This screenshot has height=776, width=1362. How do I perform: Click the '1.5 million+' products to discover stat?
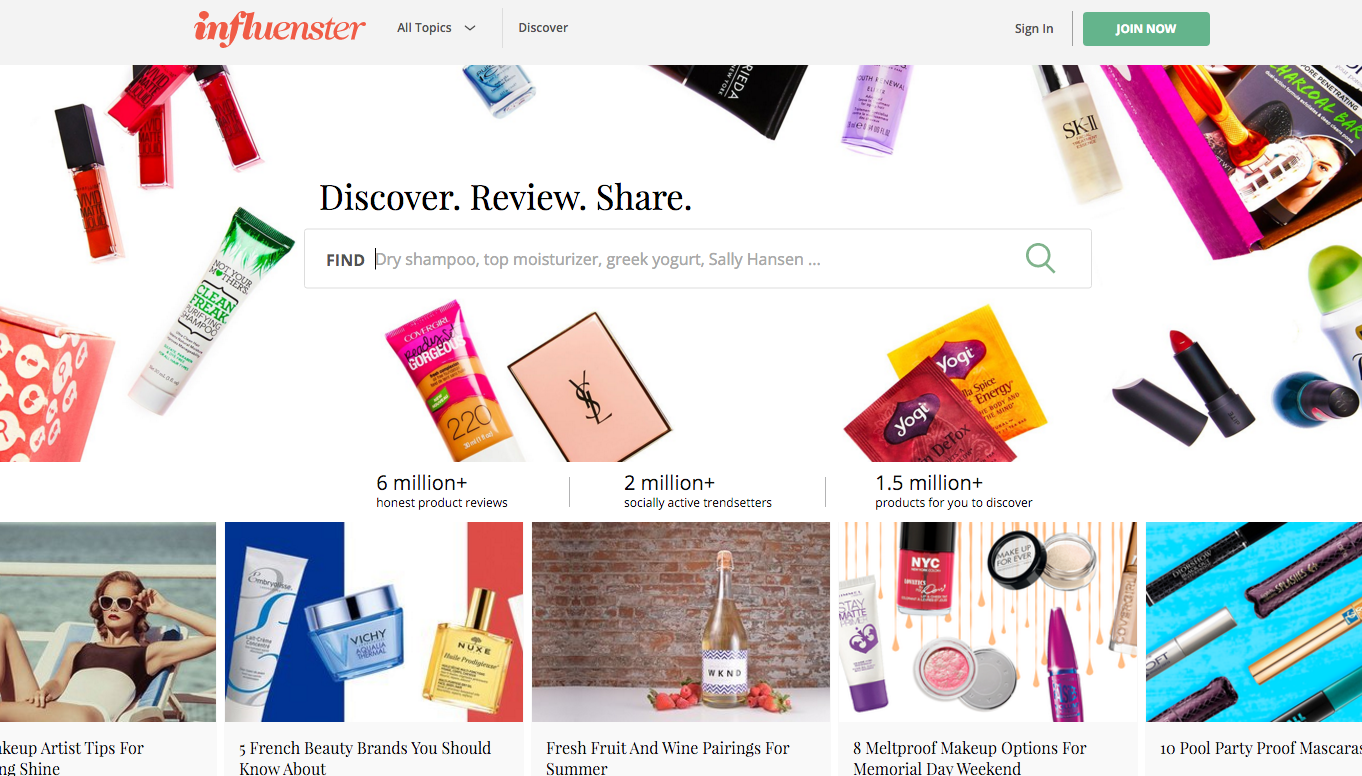pos(954,491)
